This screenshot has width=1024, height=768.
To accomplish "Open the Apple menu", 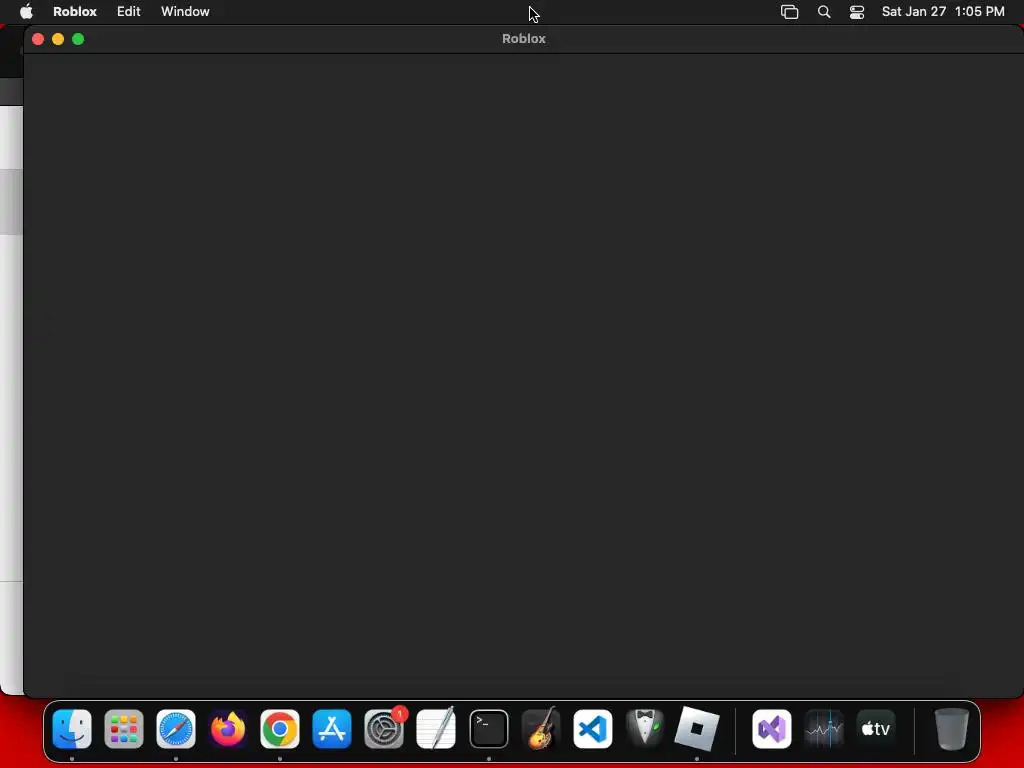I will pos(26,11).
